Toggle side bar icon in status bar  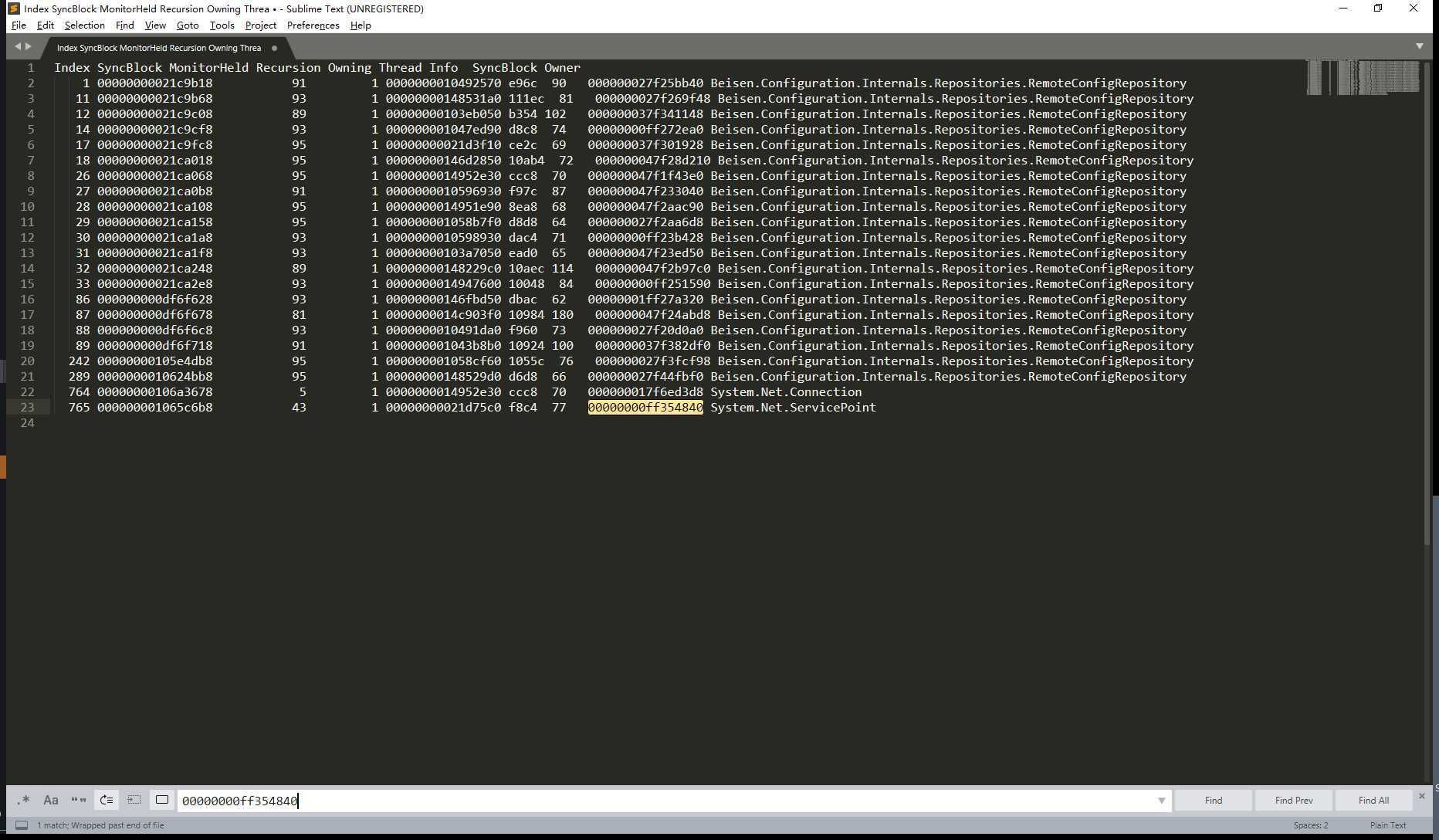22,825
